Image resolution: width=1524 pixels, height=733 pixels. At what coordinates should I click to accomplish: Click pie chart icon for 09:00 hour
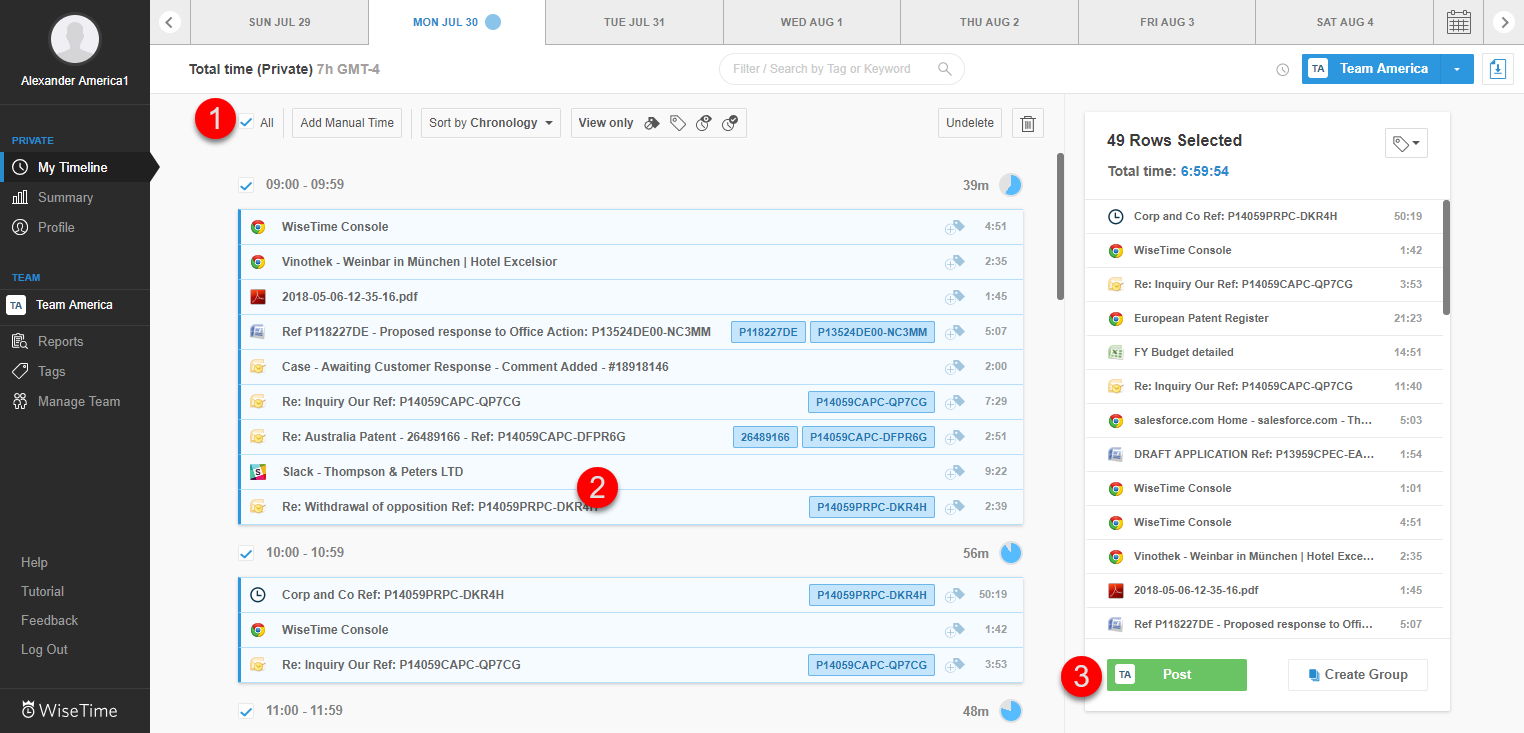(x=1011, y=185)
